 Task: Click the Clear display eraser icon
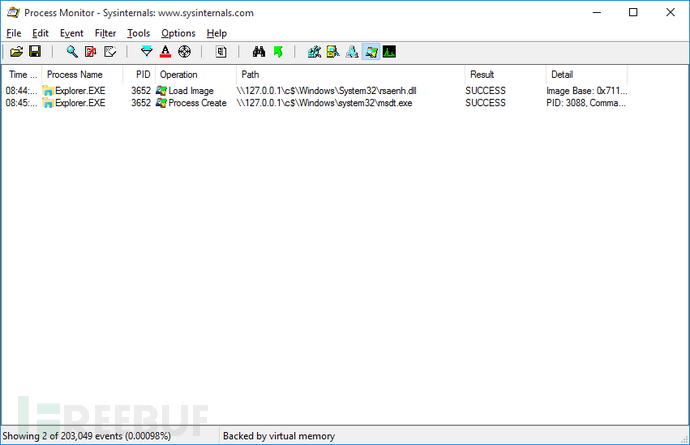[110, 52]
